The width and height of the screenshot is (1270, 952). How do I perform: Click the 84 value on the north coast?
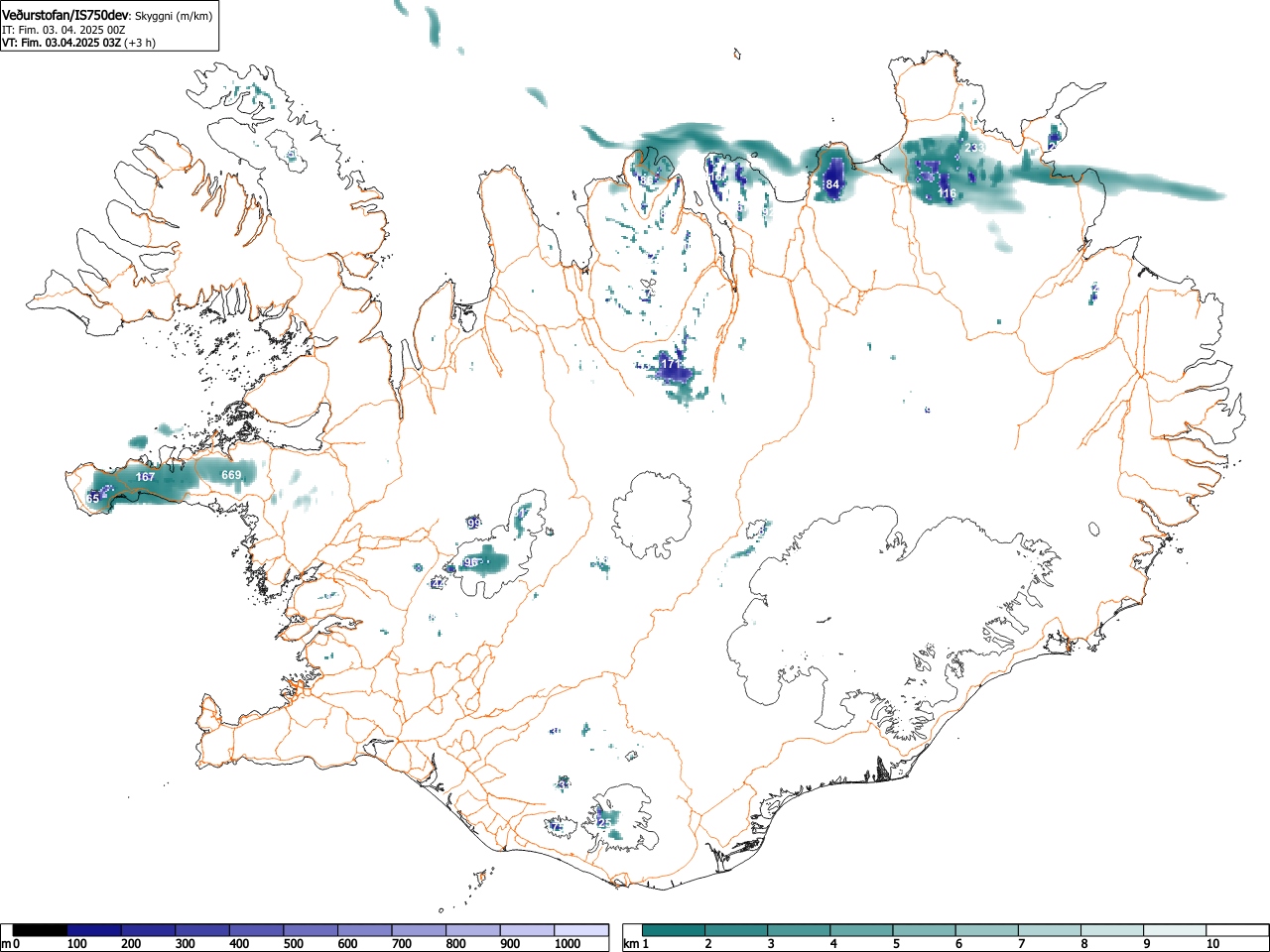pyautogui.click(x=833, y=184)
